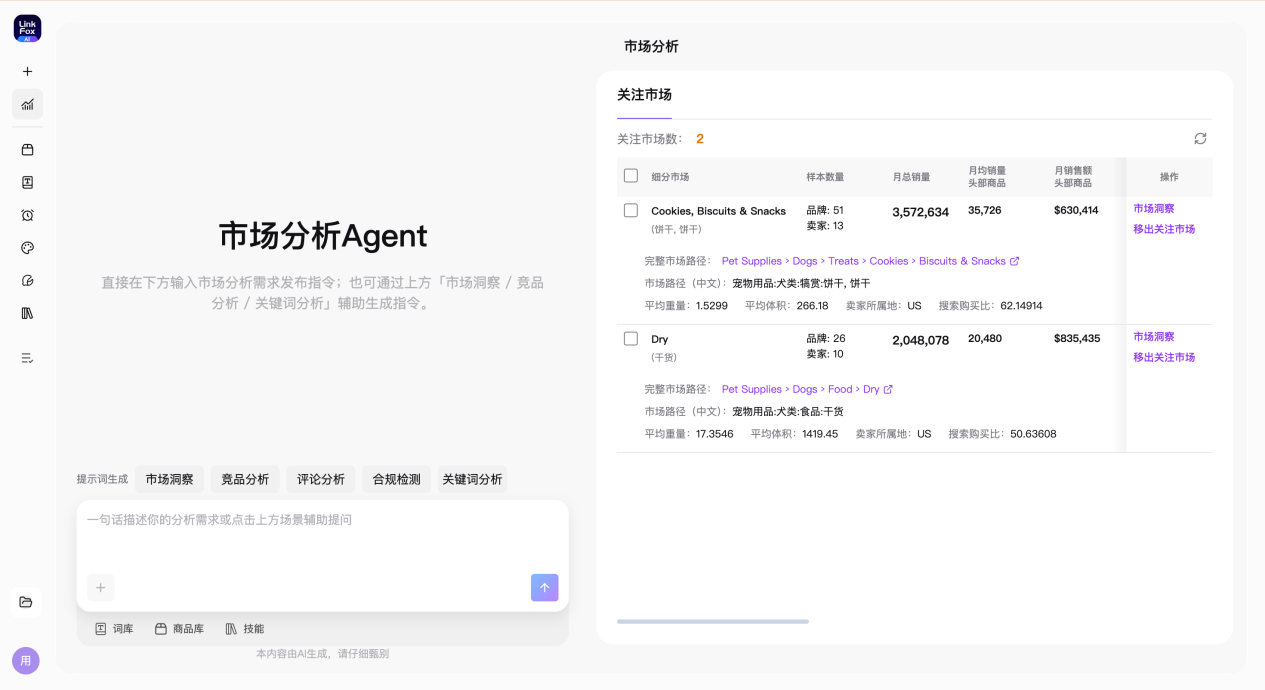1265x690 pixels.
Task: Check the Cookies, Biscuits & Snacks row checkbox
Action: pos(630,210)
